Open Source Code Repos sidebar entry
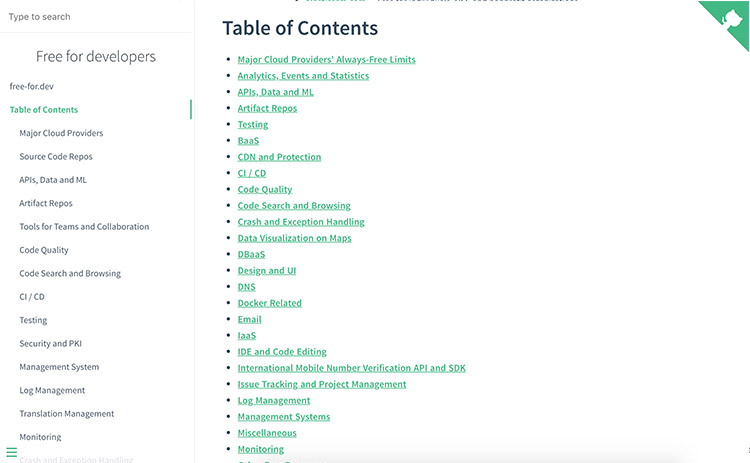The height and width of the screenshot is (463, 750). 56,157
